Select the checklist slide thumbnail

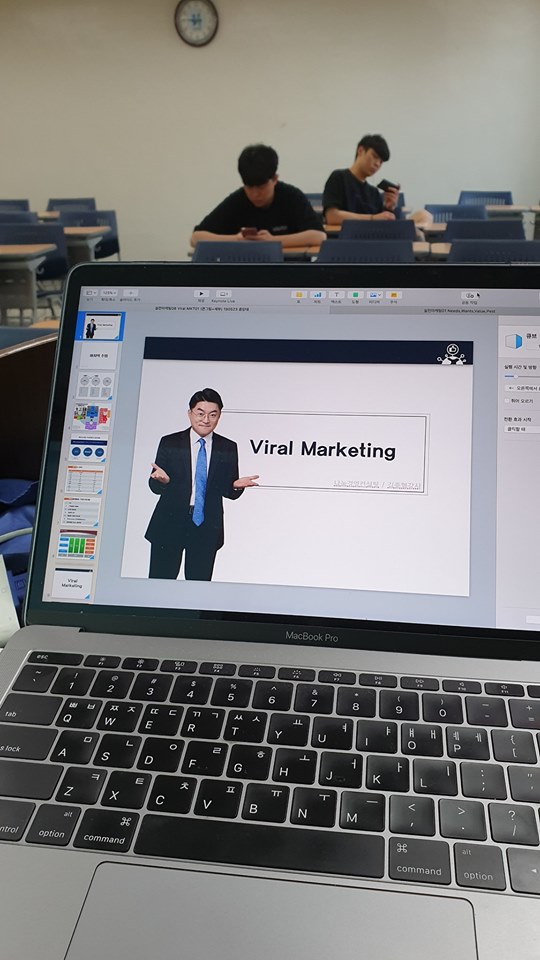81,511
